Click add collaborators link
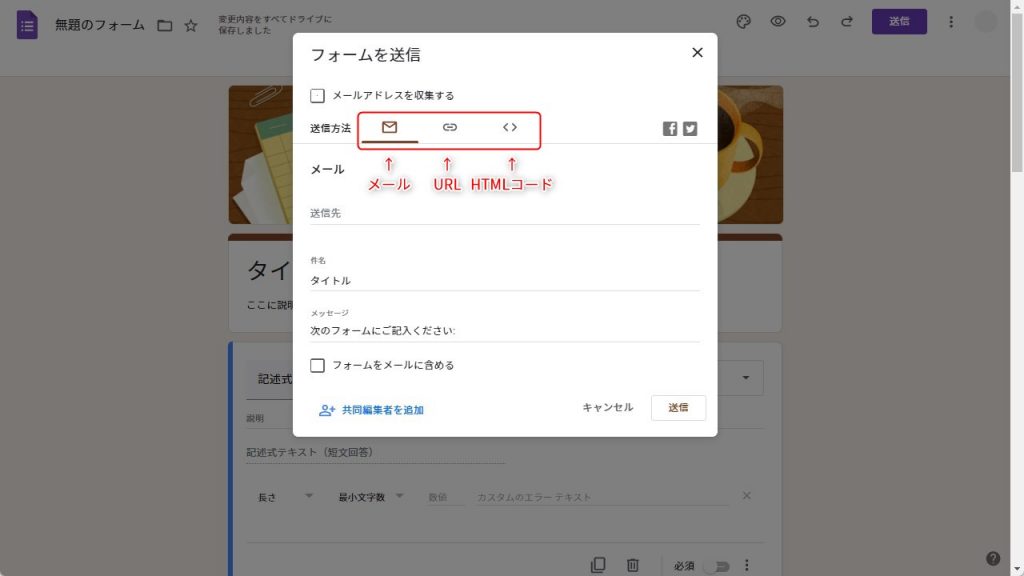Screen dimensions: 1024x576 [372, 410]
